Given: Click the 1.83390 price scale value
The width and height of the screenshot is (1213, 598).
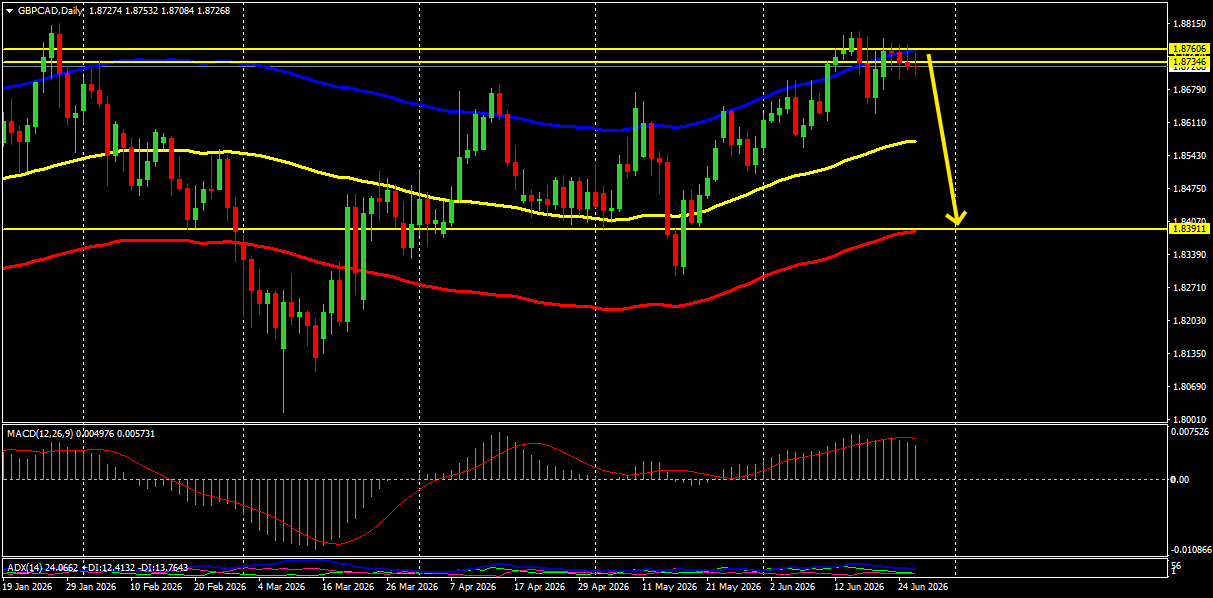Looking at the screenshot, I should [x=1190, y=255].
